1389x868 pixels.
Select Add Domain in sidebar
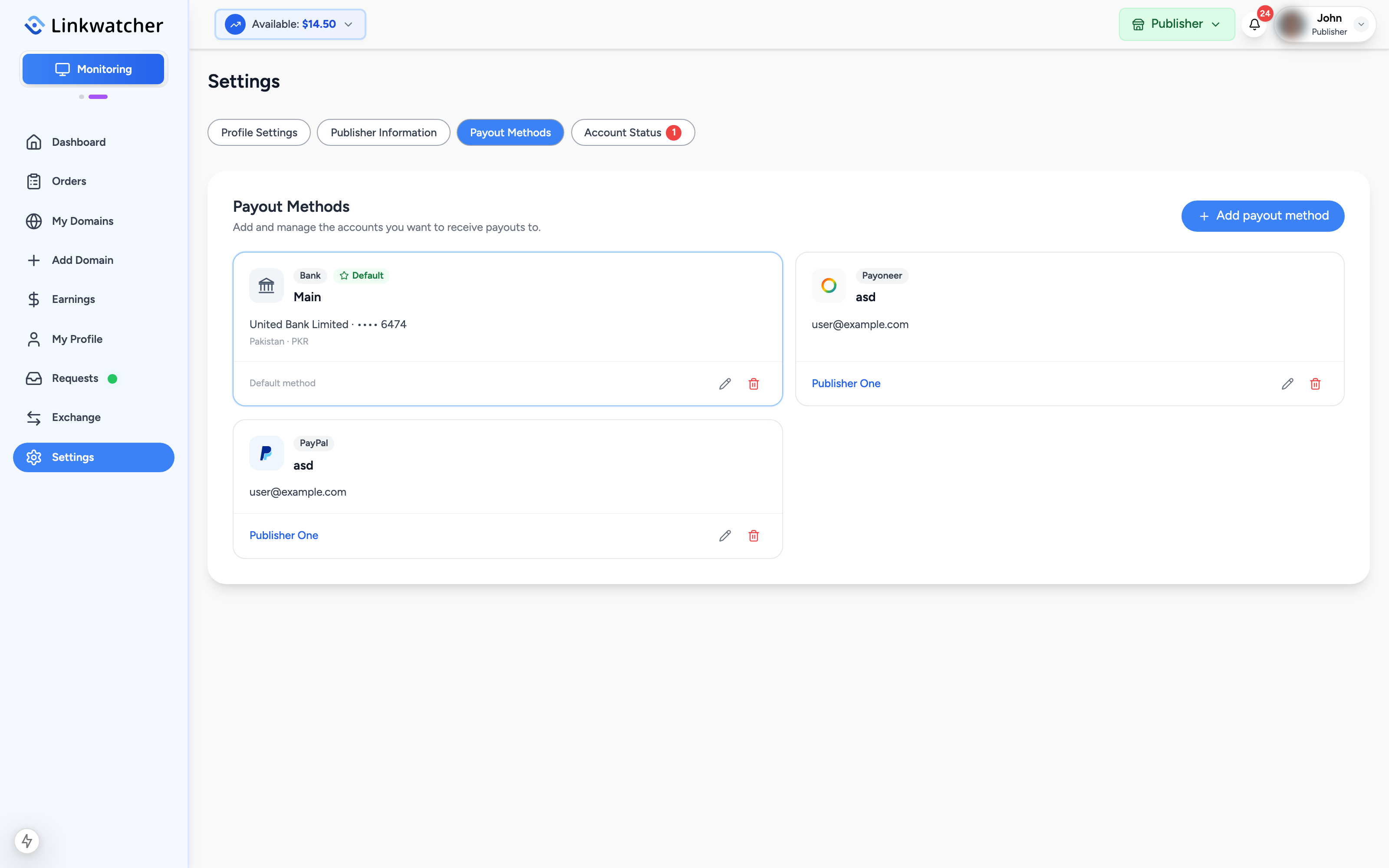click(x=94, y=260)
